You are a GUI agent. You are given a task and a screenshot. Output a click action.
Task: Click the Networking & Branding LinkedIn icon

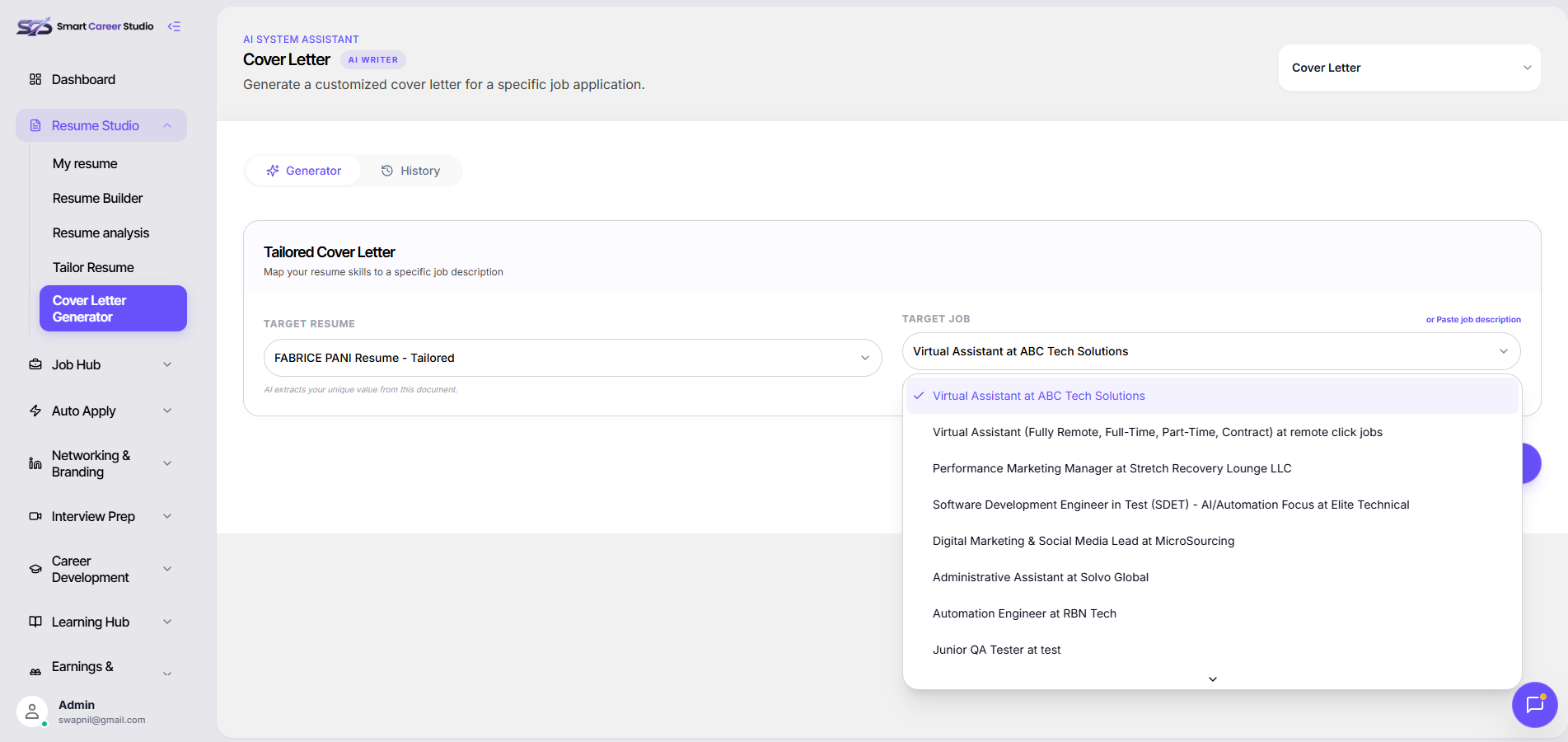point(35,463)
